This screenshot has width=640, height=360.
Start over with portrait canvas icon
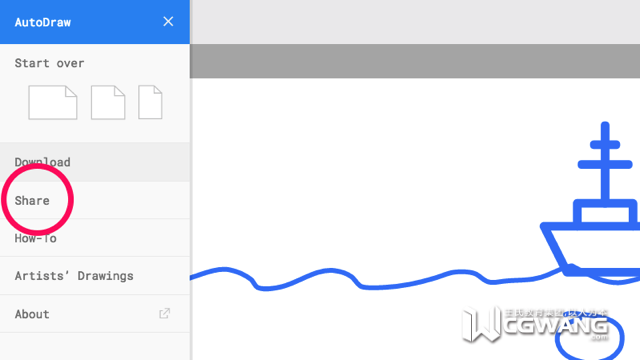150,102
